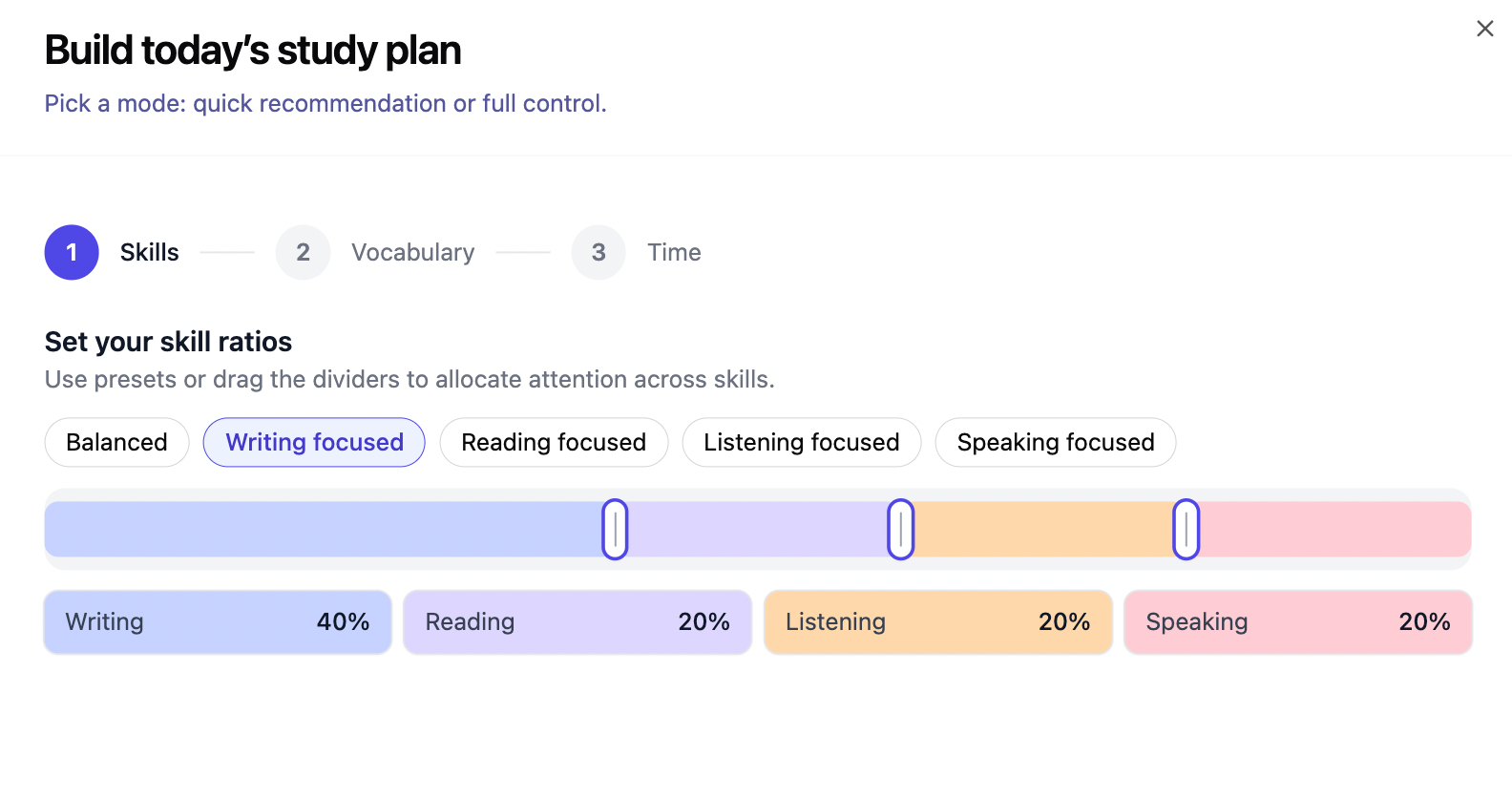1512x798 pixels.
Task: Click the Reading–Listening divider handle
Action: point(900,529)
